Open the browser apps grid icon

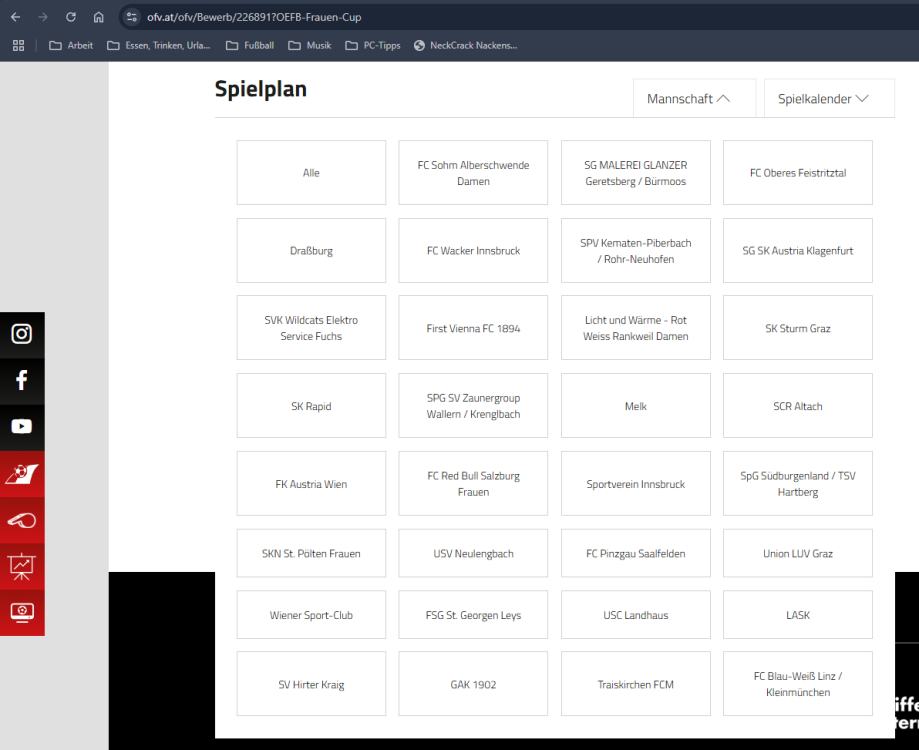click(18, 45)
